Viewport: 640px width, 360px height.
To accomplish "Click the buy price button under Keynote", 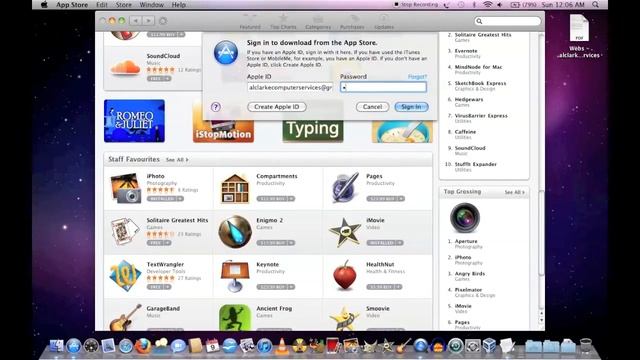I will click(x=276, y=287).
